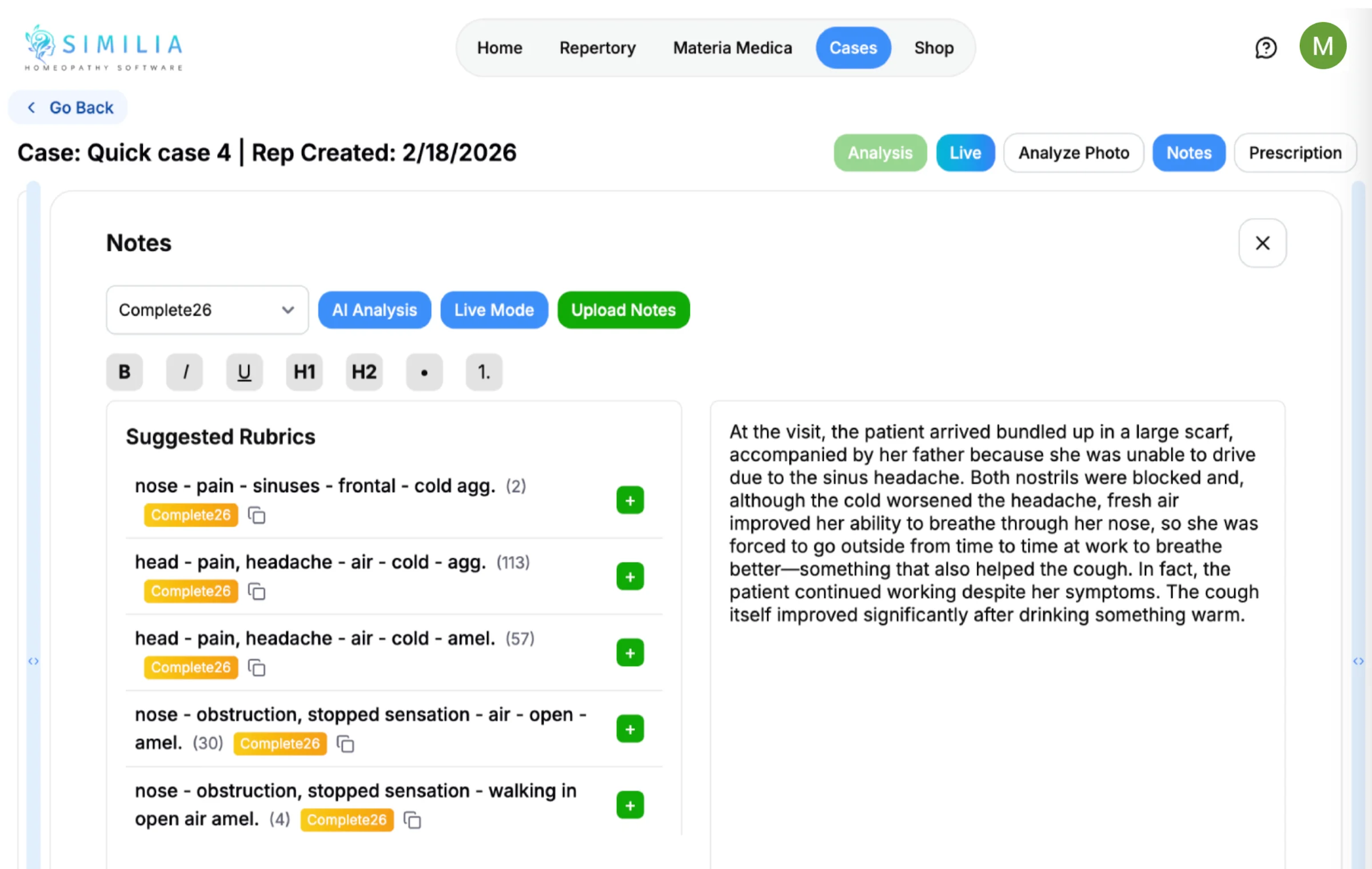Insert a numbered list
1372x869 pixels.
[x=484, y=372]
